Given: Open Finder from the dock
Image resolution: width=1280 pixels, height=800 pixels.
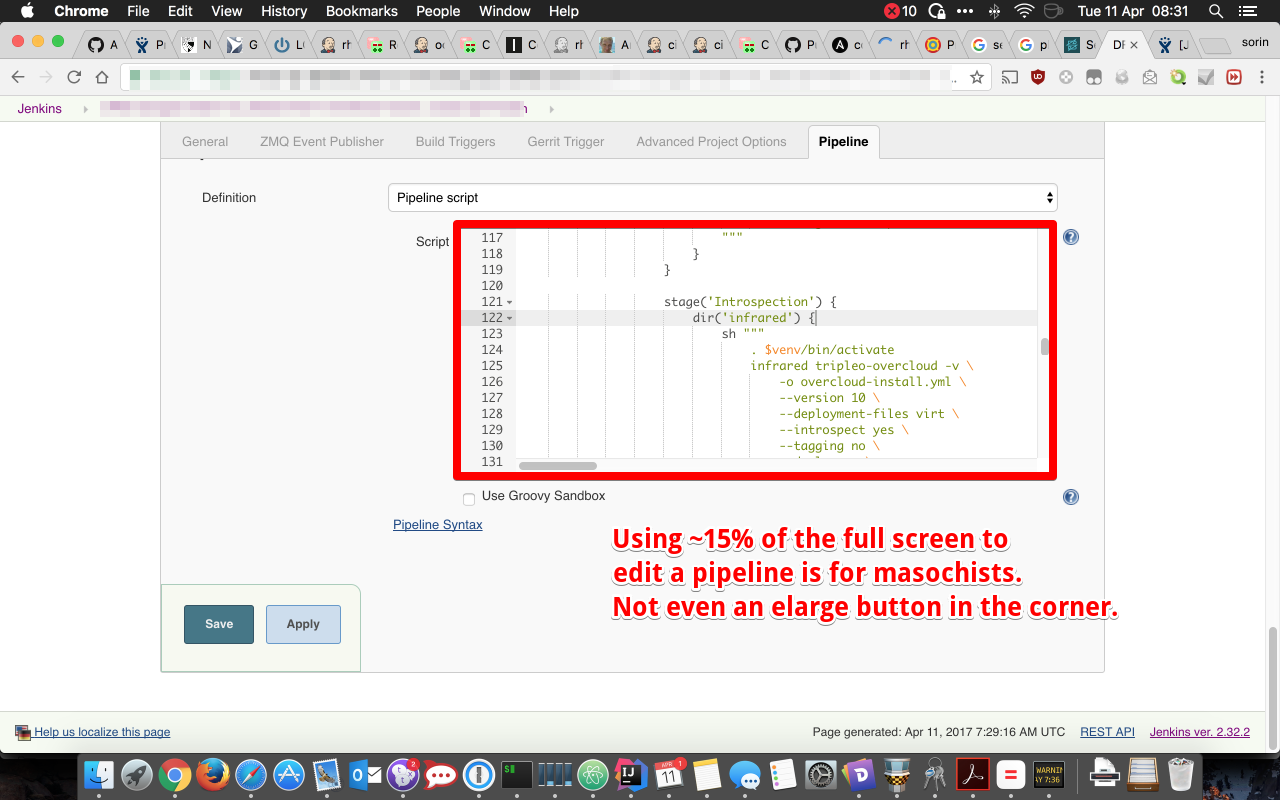Looking at the screenshot, I should (99, 775).
